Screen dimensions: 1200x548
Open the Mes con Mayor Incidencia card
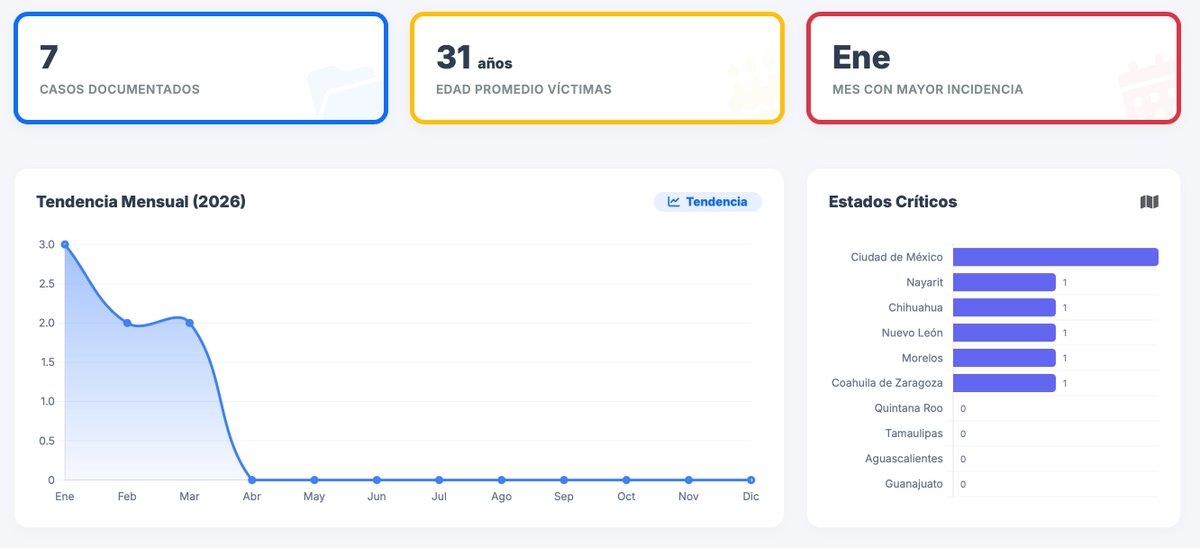click(x=993, y=68)
